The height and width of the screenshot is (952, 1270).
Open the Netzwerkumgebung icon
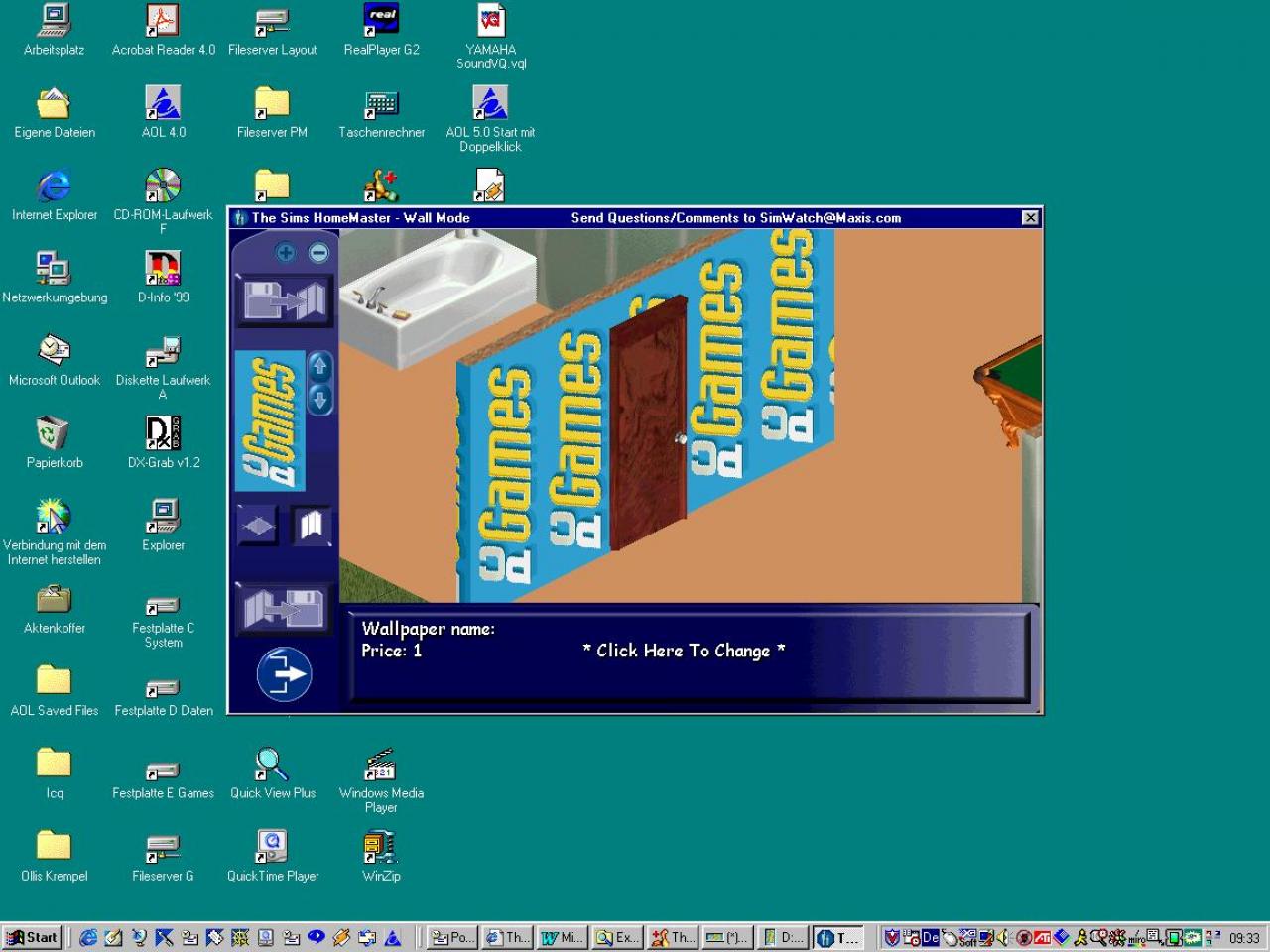point(54,277)
